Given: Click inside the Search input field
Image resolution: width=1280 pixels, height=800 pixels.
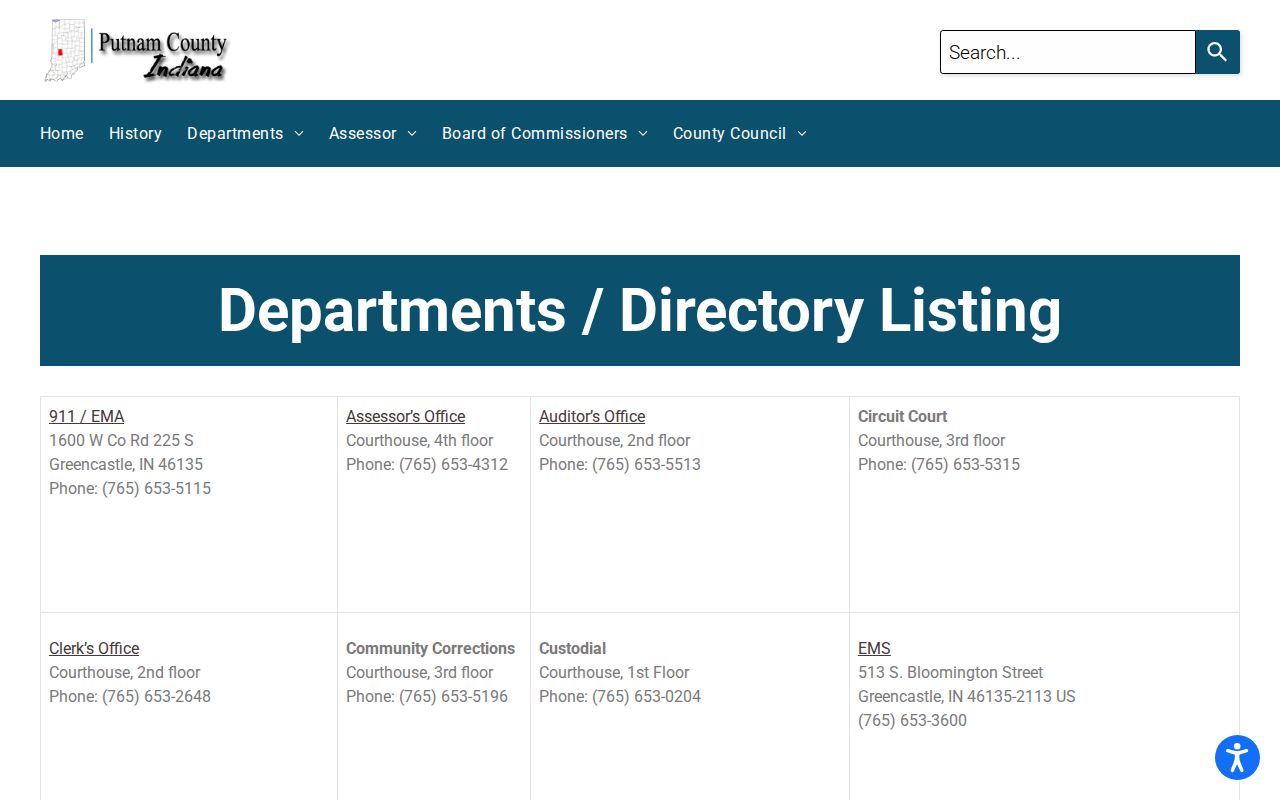Looking at the screenshot, I should pyautogui.click(x=1067, y=52).
